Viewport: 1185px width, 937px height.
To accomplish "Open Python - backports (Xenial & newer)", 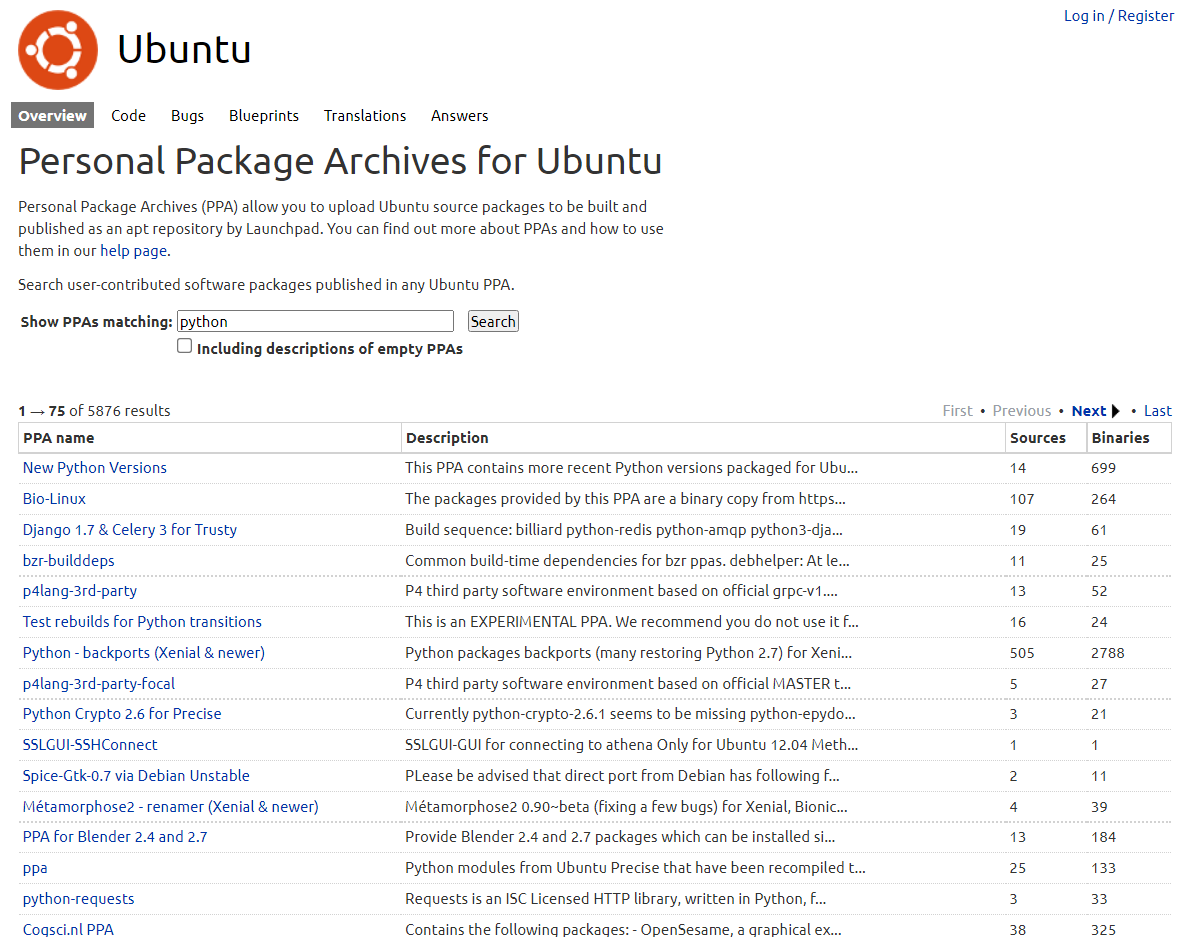I will click(x=144, y=653).
